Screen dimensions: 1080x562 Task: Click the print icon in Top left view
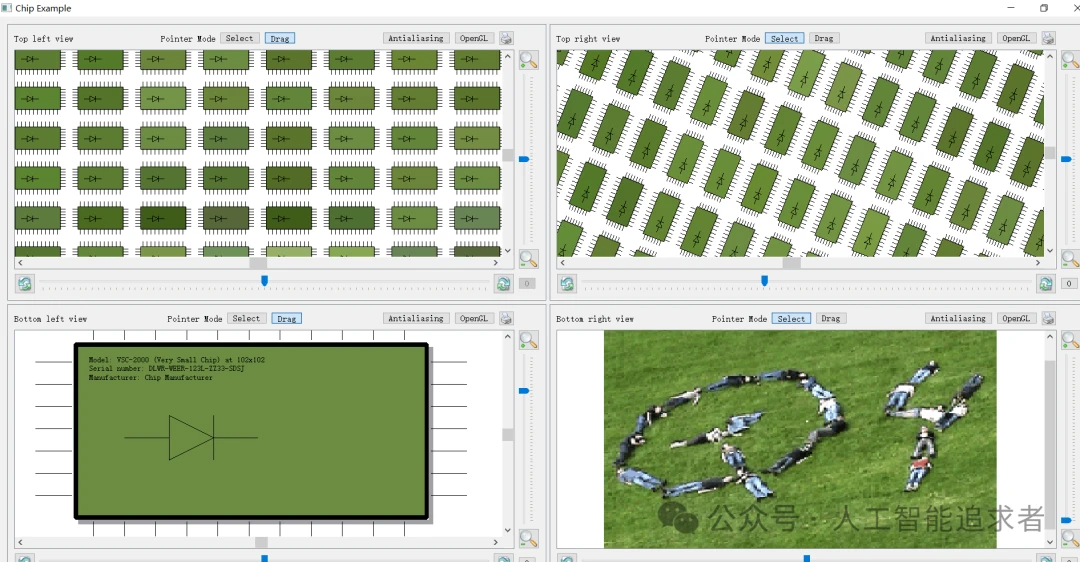pos(506,39)
